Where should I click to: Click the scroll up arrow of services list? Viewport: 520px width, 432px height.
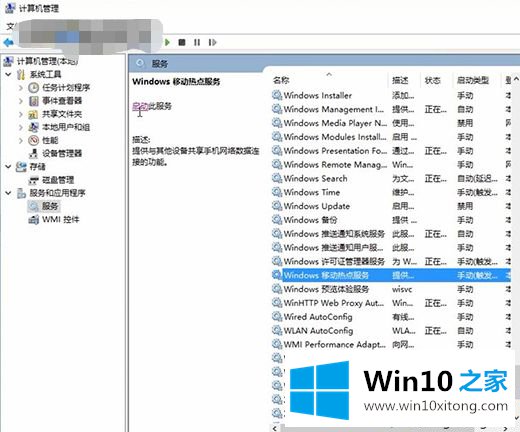pyautogui.click(x=516, y=79)
